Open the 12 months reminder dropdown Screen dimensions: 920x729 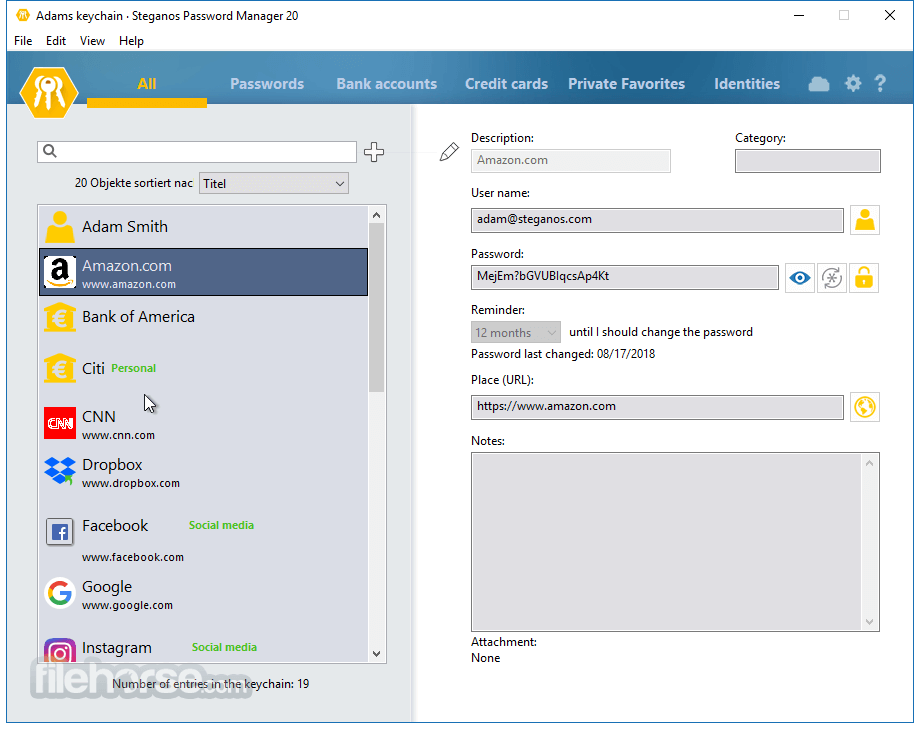point(515,332)
